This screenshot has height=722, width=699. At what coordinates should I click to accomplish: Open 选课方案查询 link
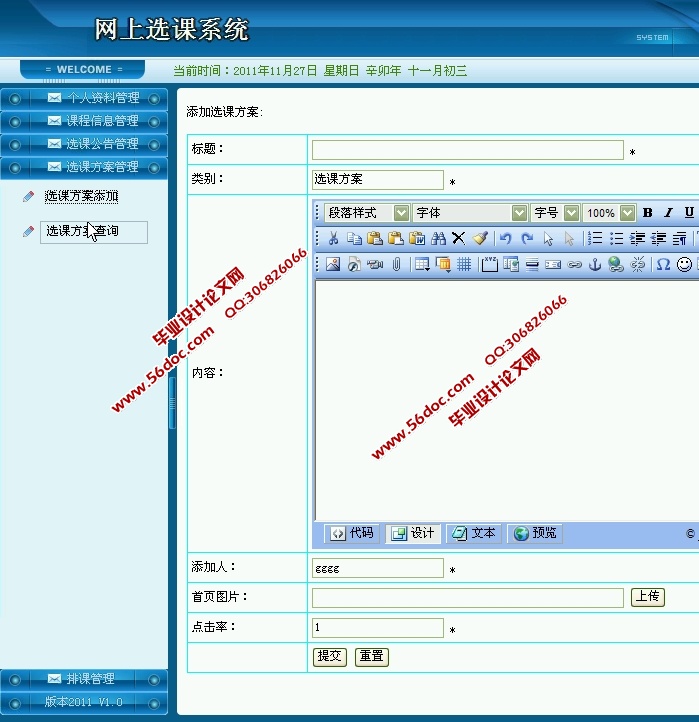click(93, 232)
